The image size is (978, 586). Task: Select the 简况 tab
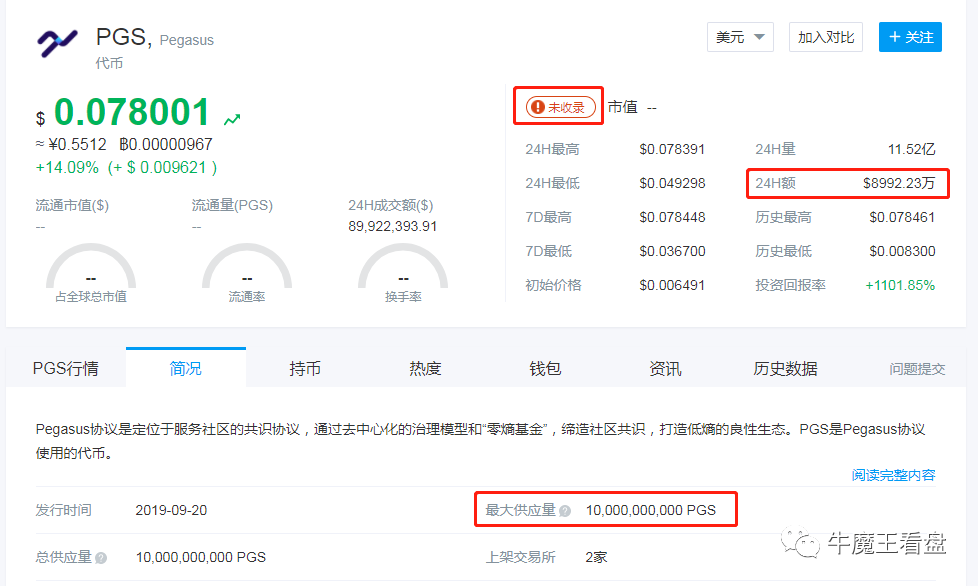(x=185, y=368)
